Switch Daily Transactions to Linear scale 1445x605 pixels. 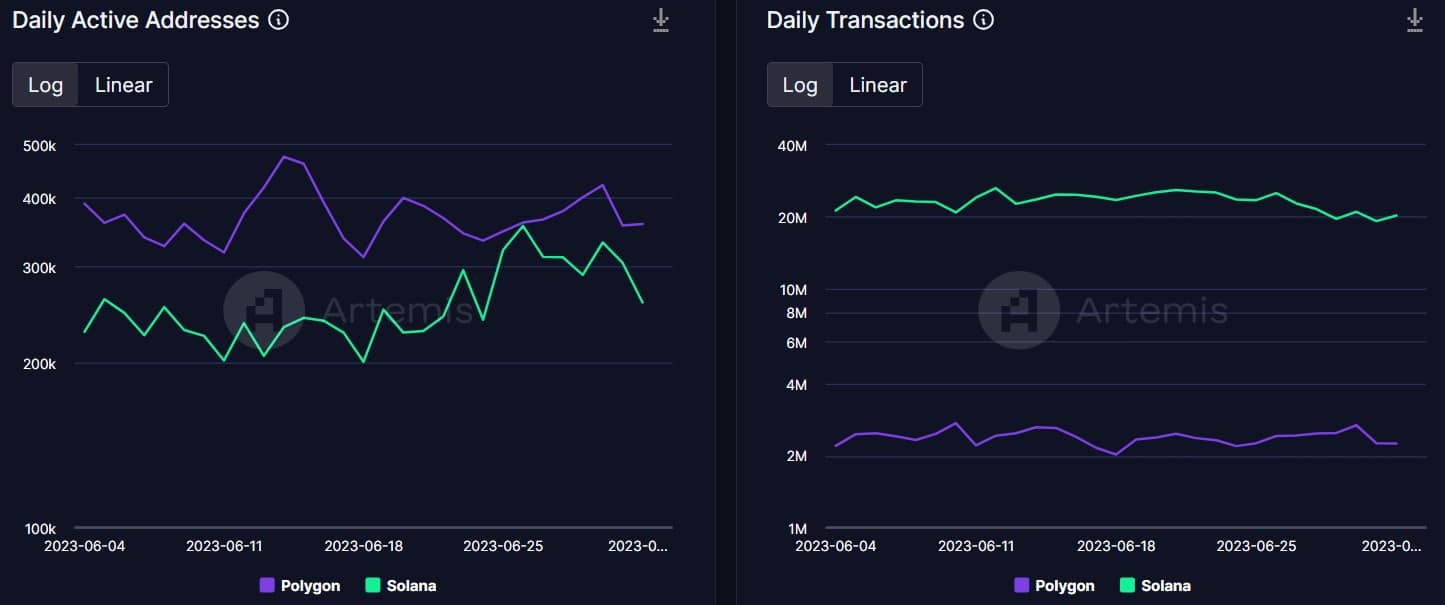pyautogui.click(x=878, y=85)
